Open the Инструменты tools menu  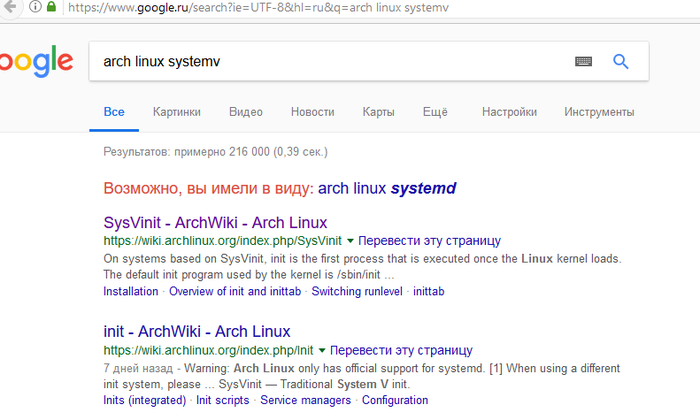coord(599,112)
